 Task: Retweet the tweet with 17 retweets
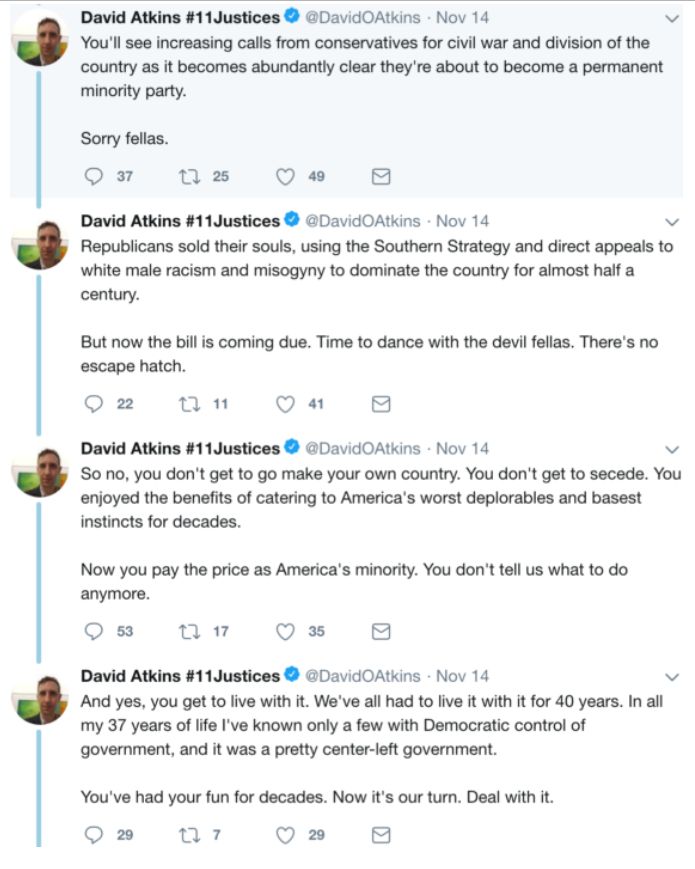click(x=188, y=631)
